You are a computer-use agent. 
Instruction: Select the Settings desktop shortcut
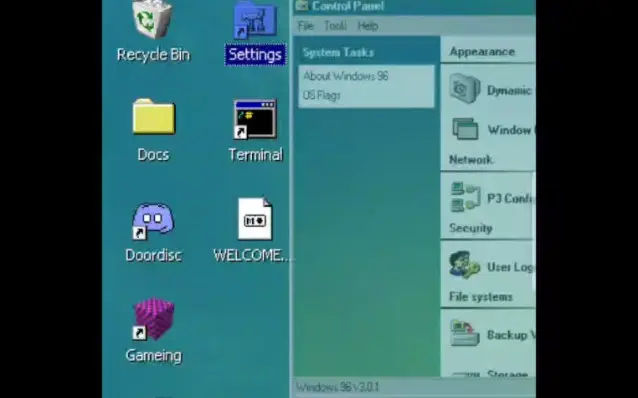coord(255,20)
